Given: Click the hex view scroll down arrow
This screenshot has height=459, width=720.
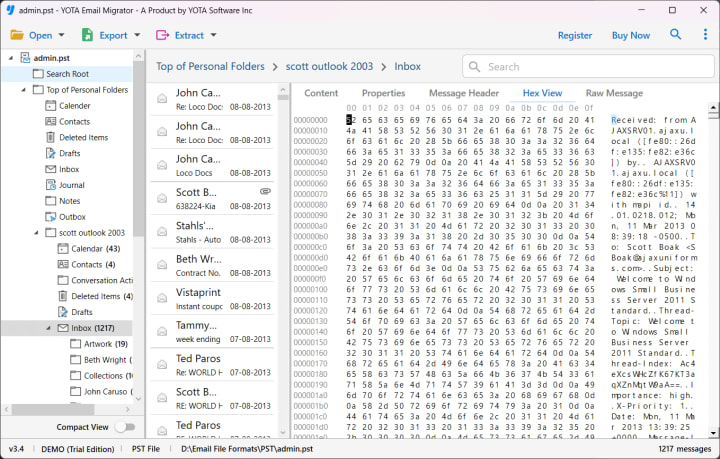Looking at the screenshot, I should click(713, 432).
